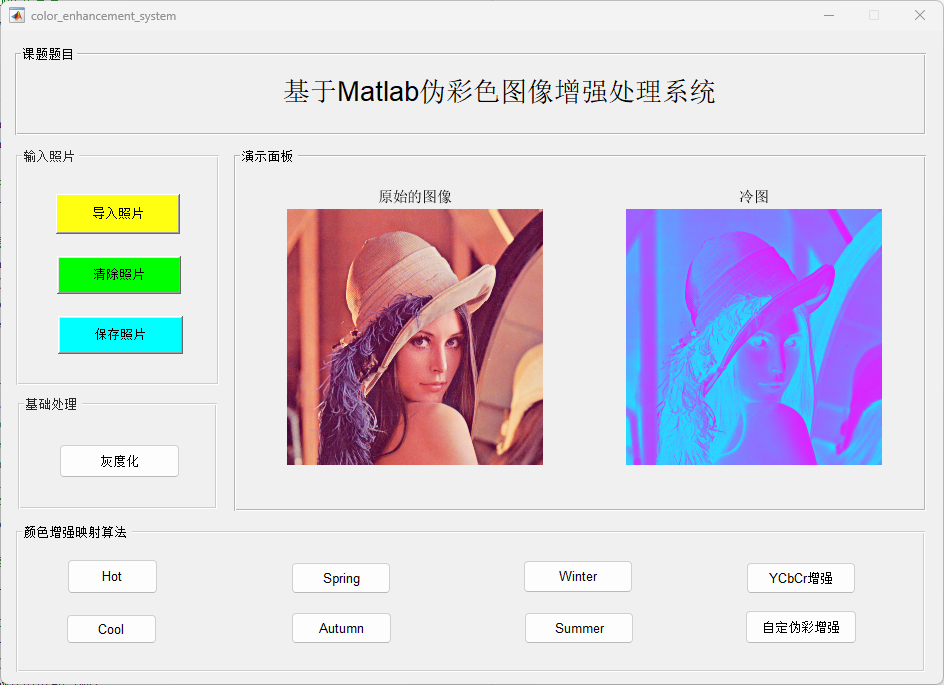Apply the Spring colormap
The height and width of the screenshot is (685, 944).
341,578
